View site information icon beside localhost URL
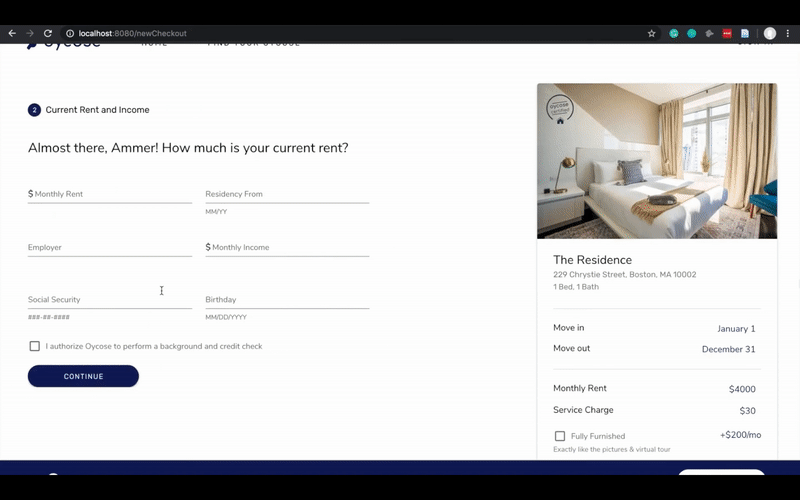This screenshot has width=800, height=500. [70, 33]
